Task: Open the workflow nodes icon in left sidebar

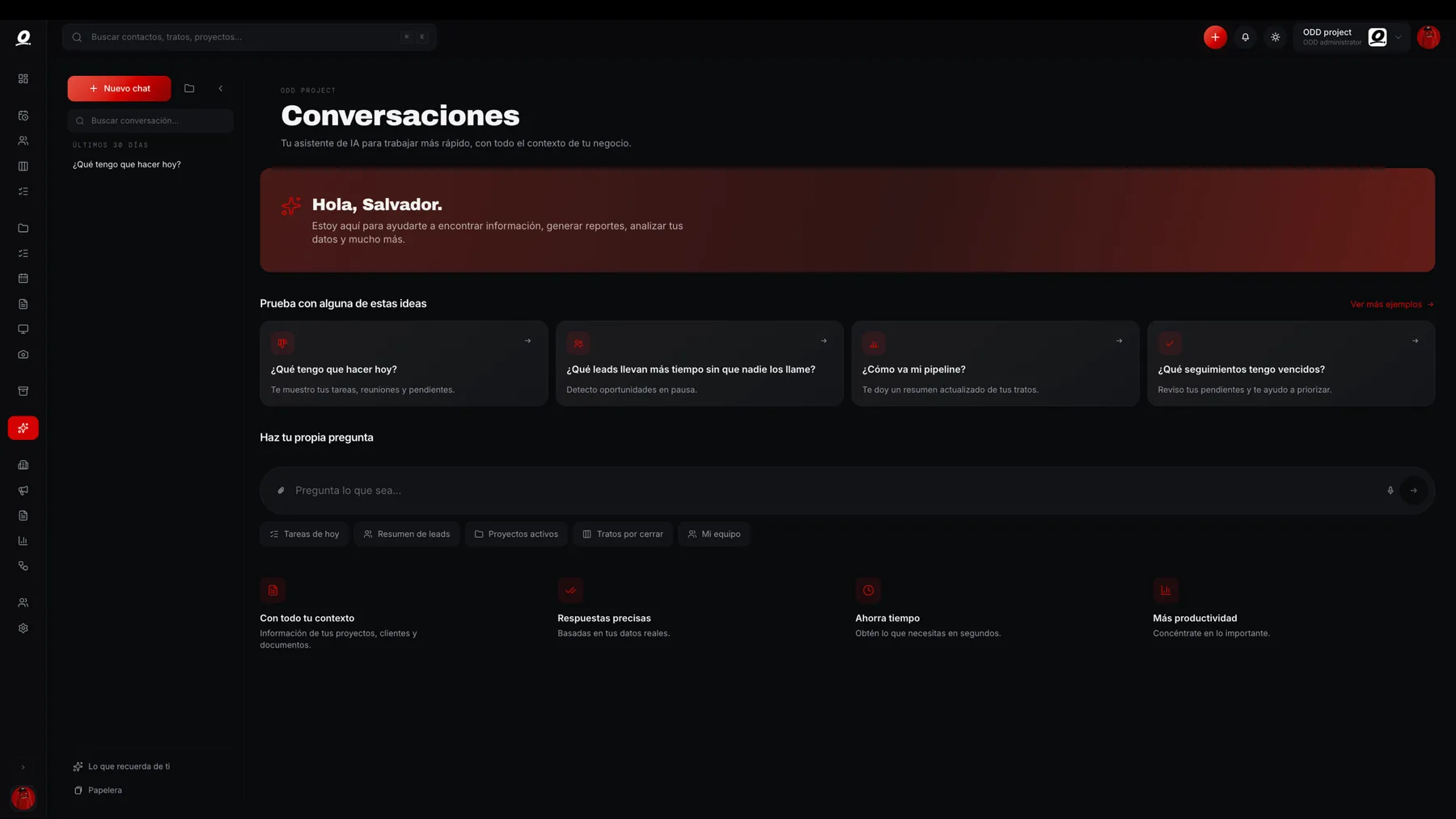Action: point(23,566)
